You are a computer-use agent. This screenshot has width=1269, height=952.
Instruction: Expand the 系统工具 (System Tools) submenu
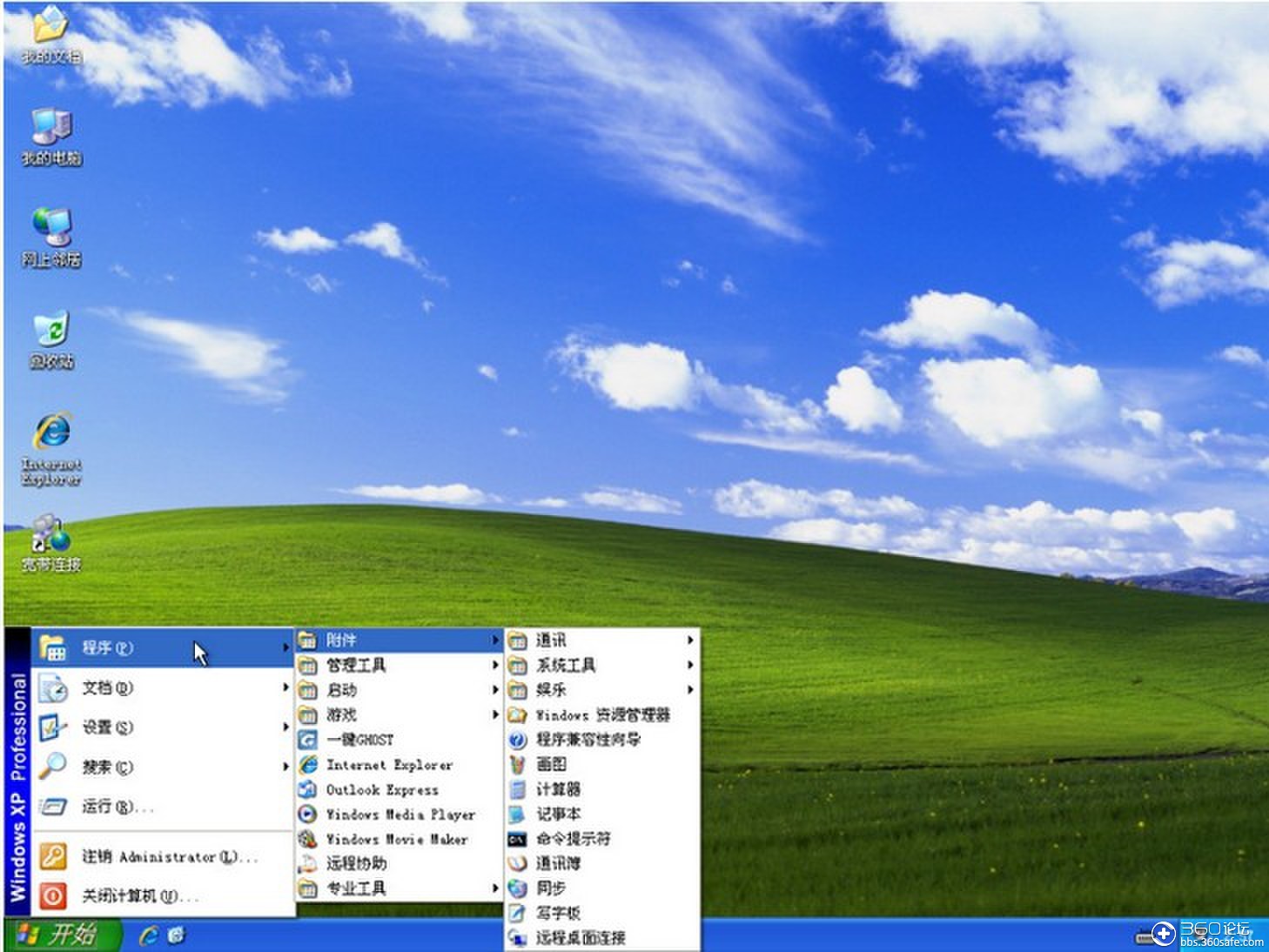pos(566,665)
